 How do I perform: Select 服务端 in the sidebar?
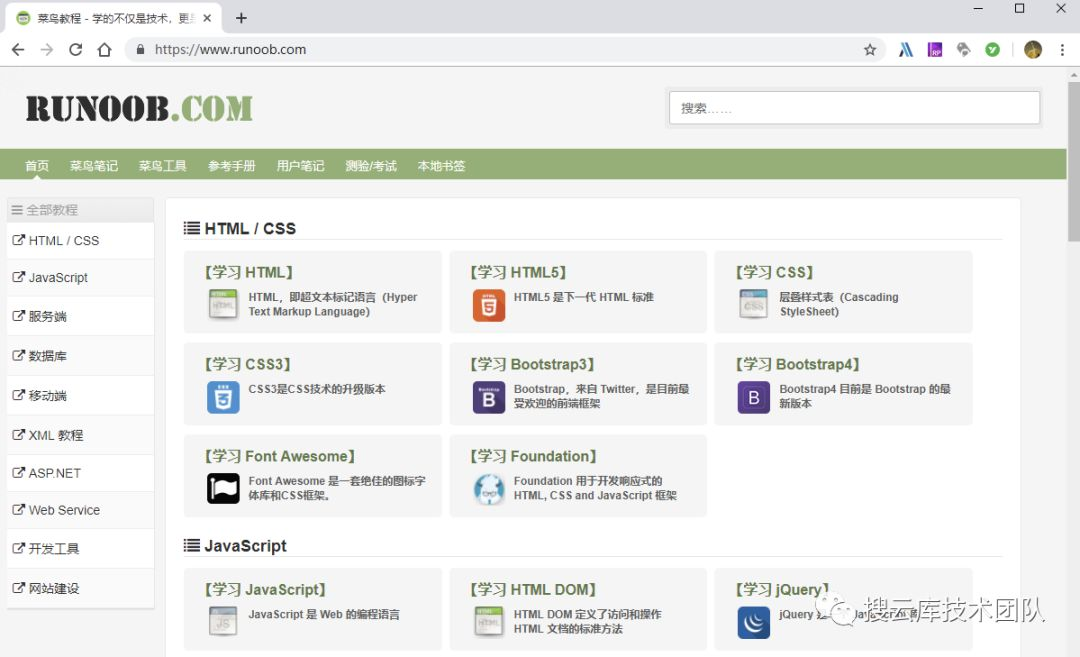pos(80,316)
